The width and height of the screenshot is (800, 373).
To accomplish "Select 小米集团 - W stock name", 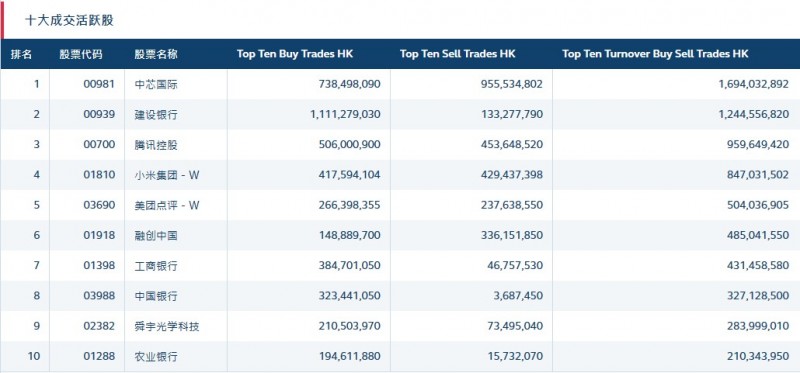I will point(167,175).
